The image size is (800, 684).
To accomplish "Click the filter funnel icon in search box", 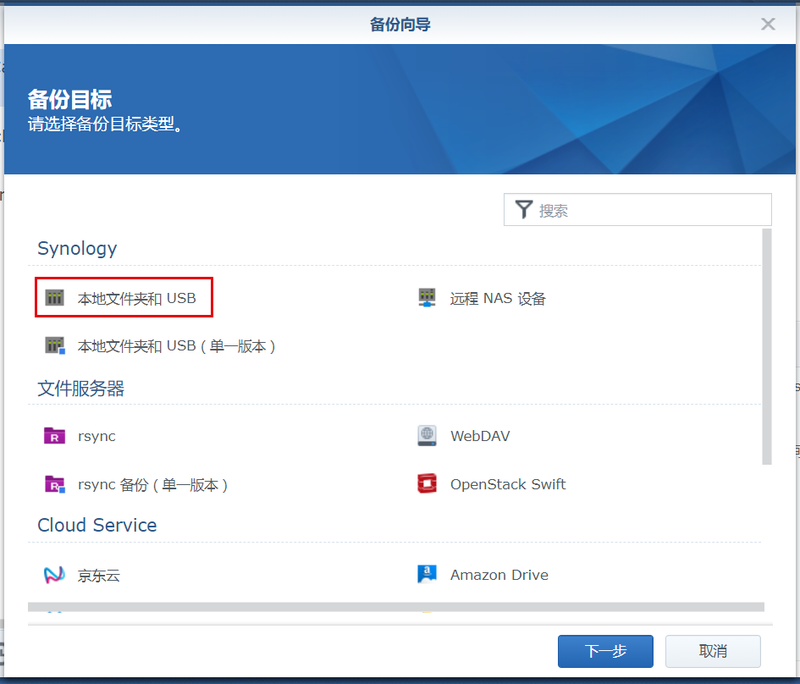I will pyautogui.click(x=524, y=210).
